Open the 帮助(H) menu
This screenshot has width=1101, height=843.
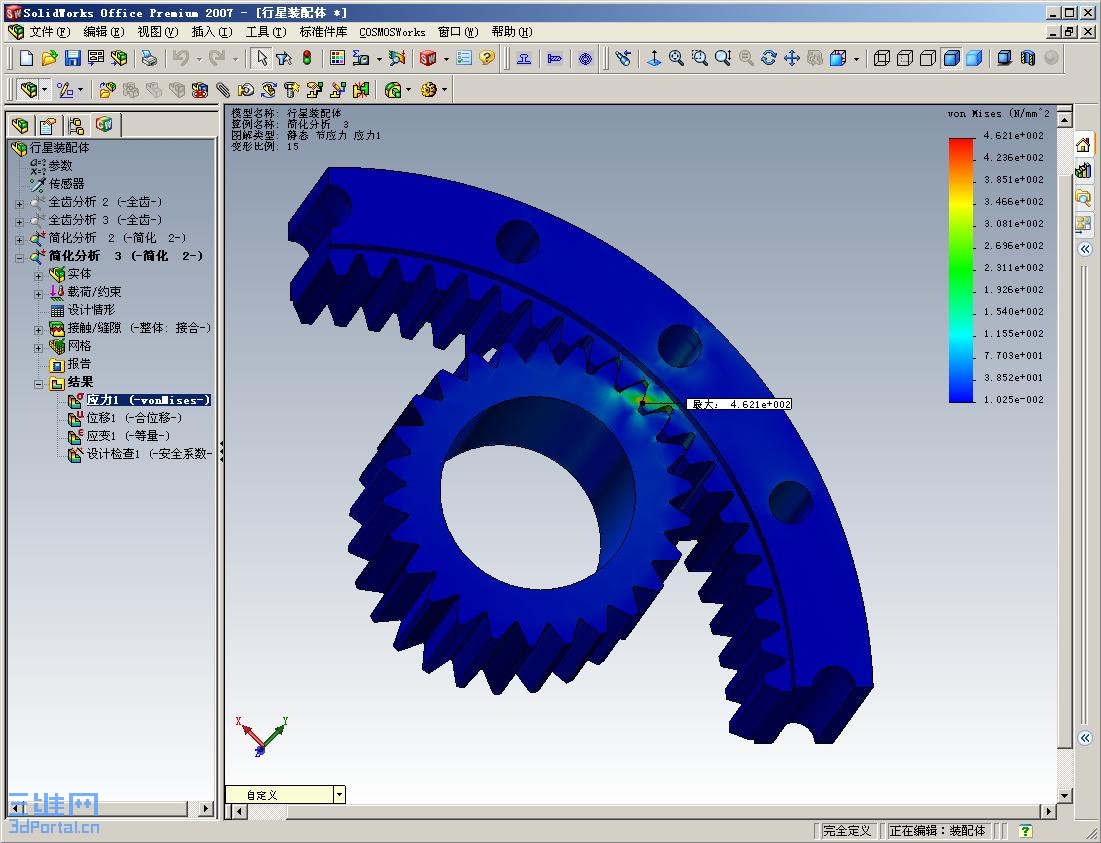click(x=512, y=32)
